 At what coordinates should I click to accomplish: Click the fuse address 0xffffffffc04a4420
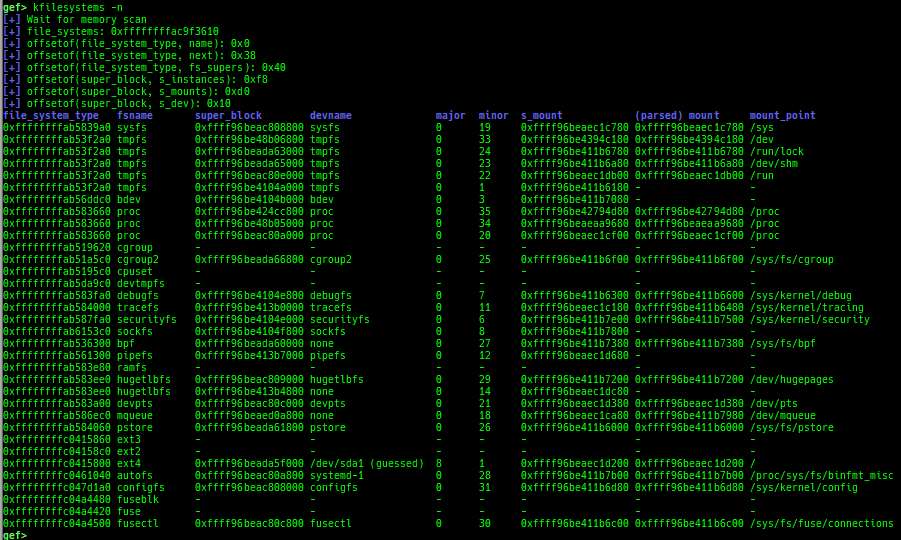[x=57, y=512]
